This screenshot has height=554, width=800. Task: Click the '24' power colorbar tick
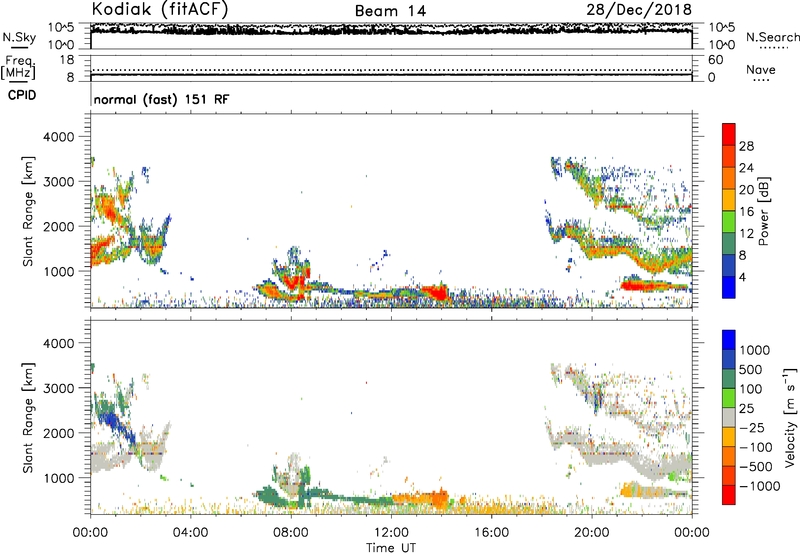pos(746,168)
